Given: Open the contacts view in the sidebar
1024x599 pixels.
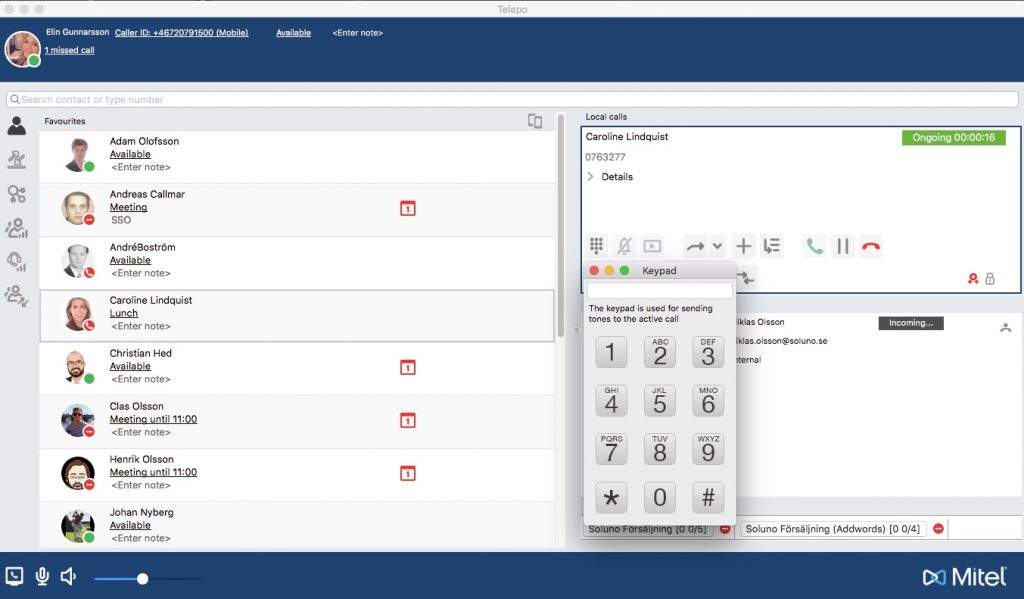Looking at the screenshot, I should tap(16, 125).
